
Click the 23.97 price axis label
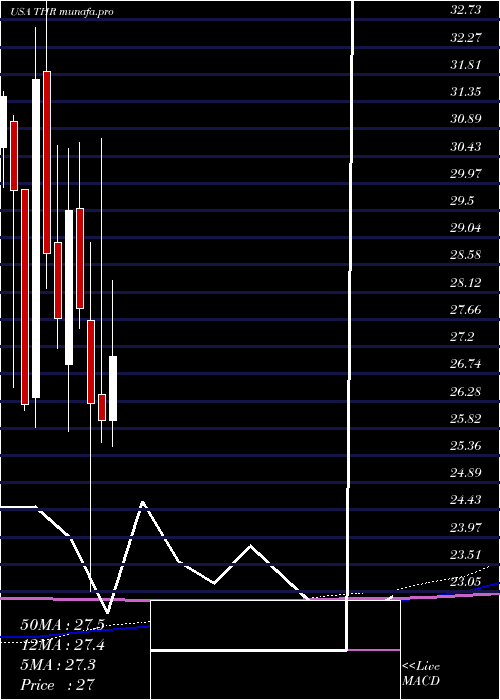click(x=466, y=528)
